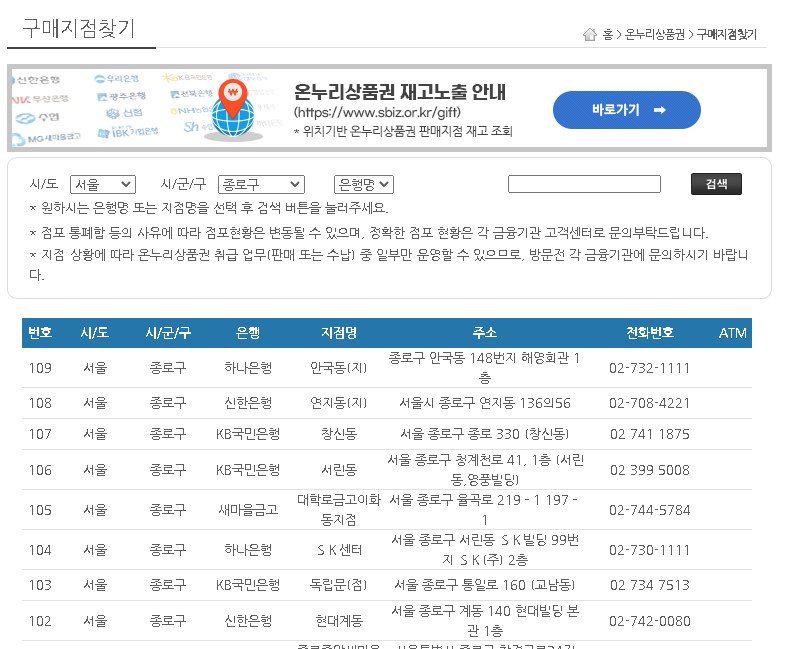Click phone number 02 734 7513
Screen dimensions: 787x649
coord(650,585)
